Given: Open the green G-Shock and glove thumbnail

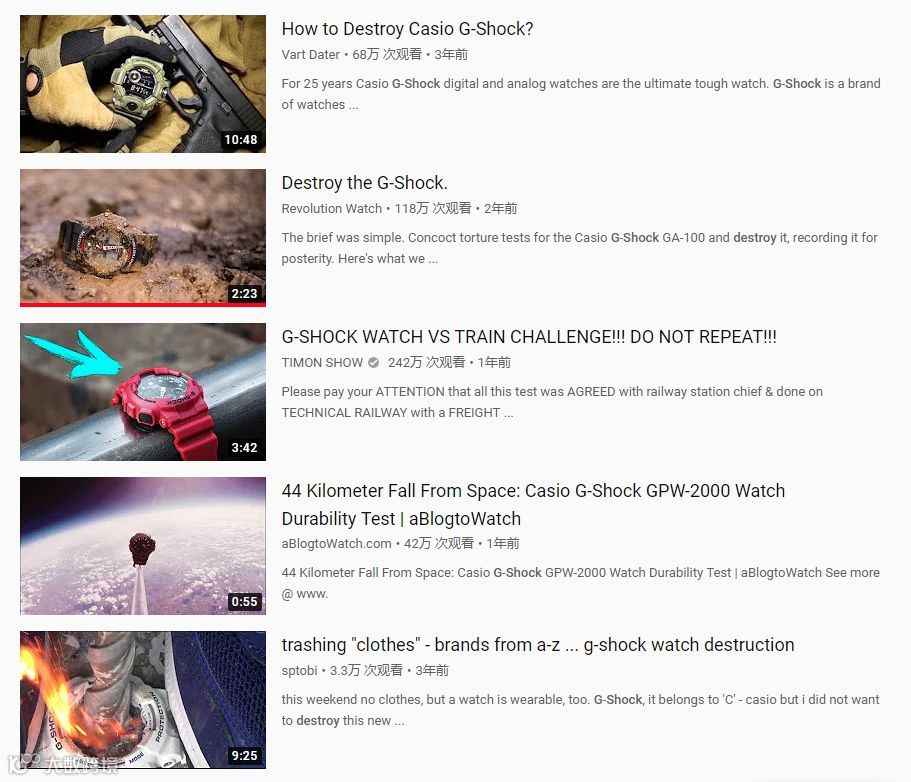Looking at the screenshot, I should point(143,84).
